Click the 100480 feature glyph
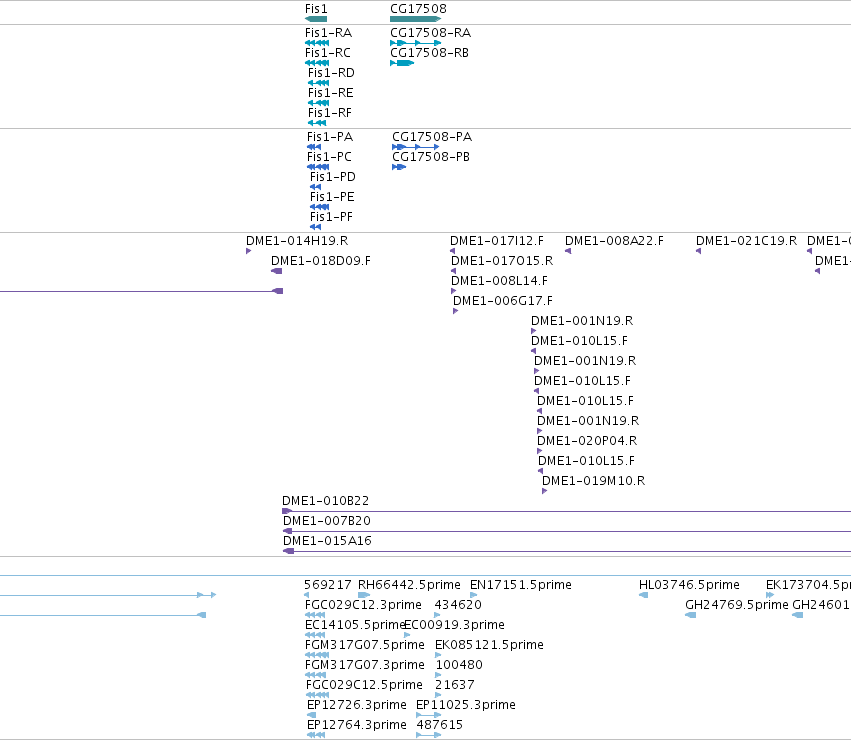The width and height of the screenshot is (851, 740). pyautogui.click(x=438, y=675)
